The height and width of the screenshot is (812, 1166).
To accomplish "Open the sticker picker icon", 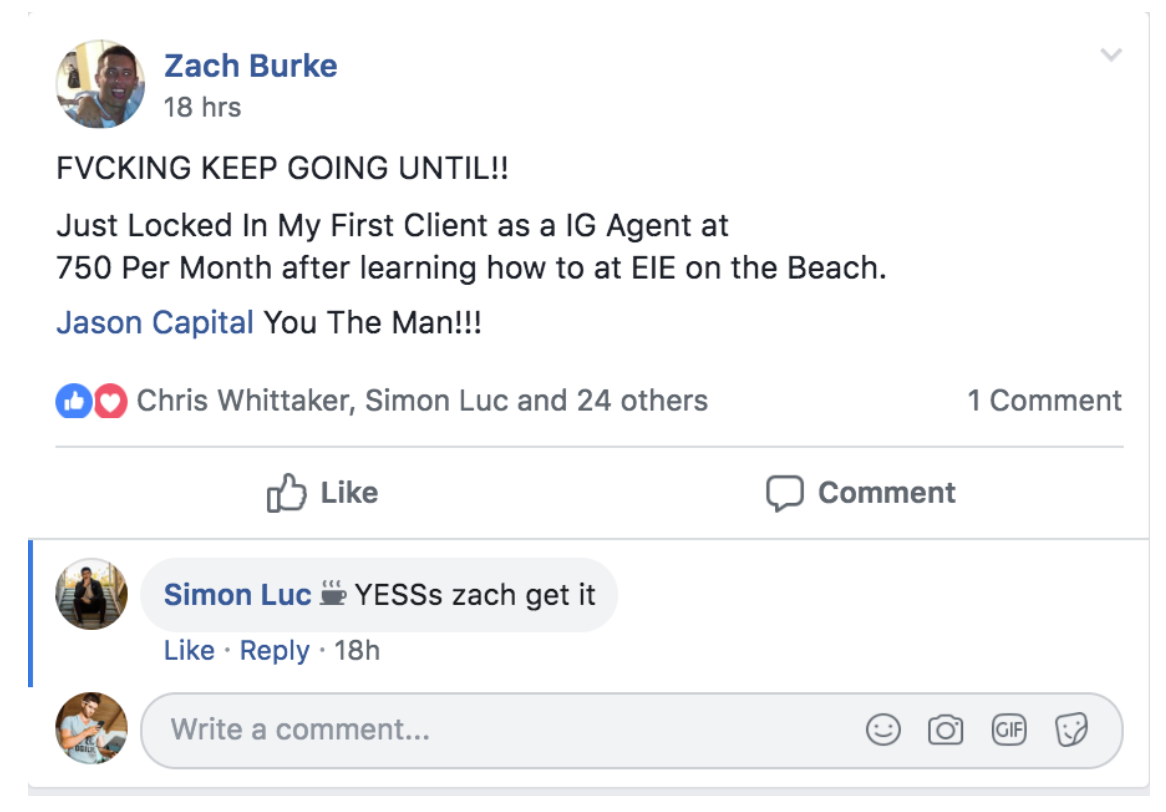I will coord(1071,730).
